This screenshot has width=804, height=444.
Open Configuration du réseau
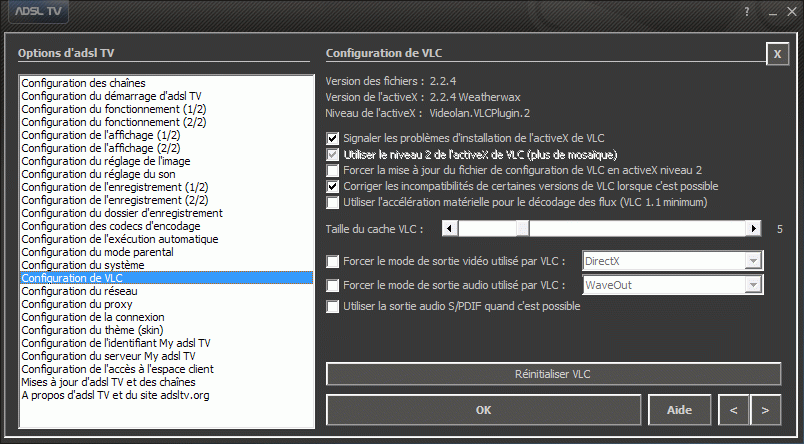click(166, 291)
